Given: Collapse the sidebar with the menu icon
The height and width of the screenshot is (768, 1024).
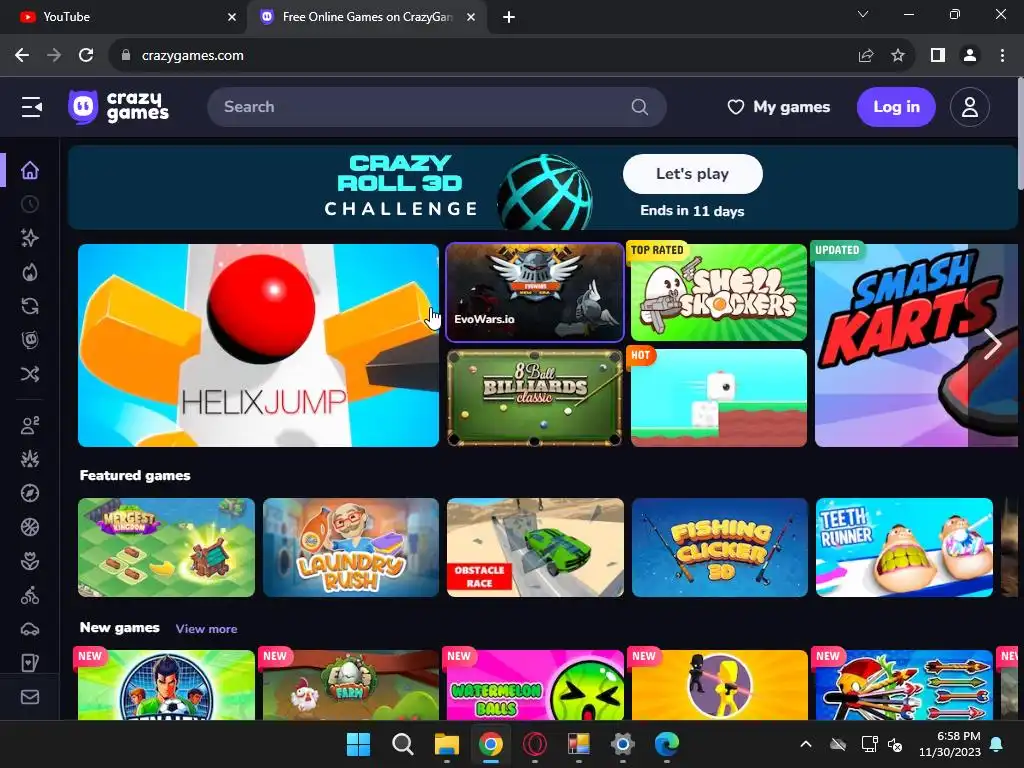Looking at the screenshot, I should (x=31, y=107).
